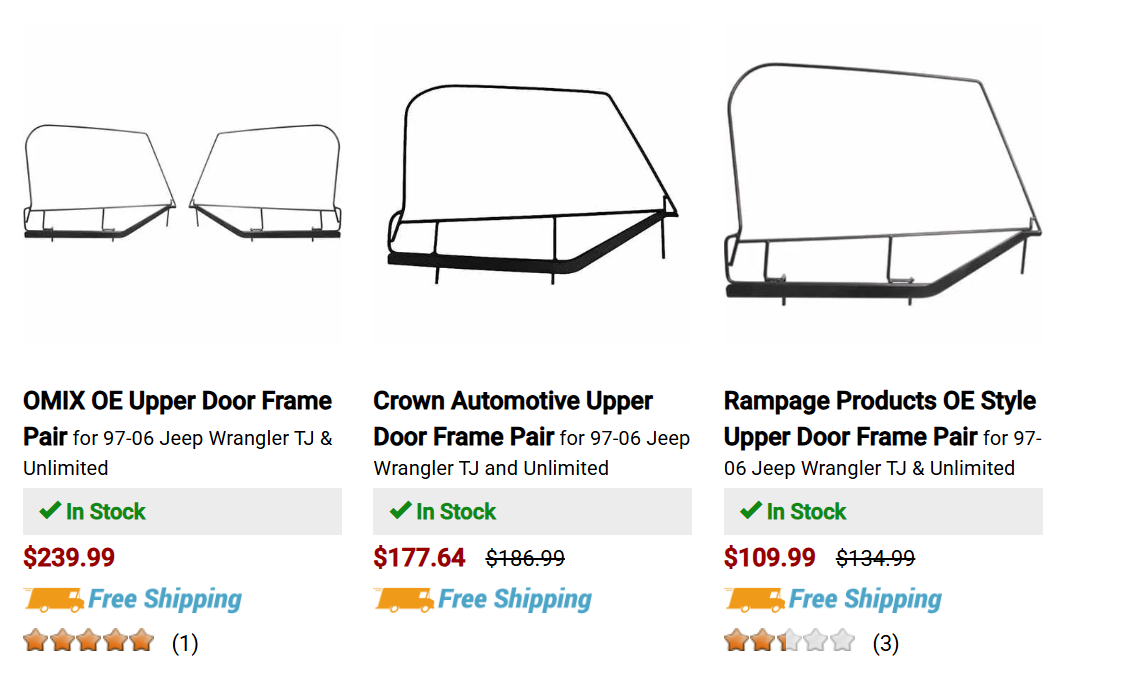The height and width of the screenshot is (683, 1142).
Task: Click the OMIX free shipping truck icon
Action: tap(54, 600)
